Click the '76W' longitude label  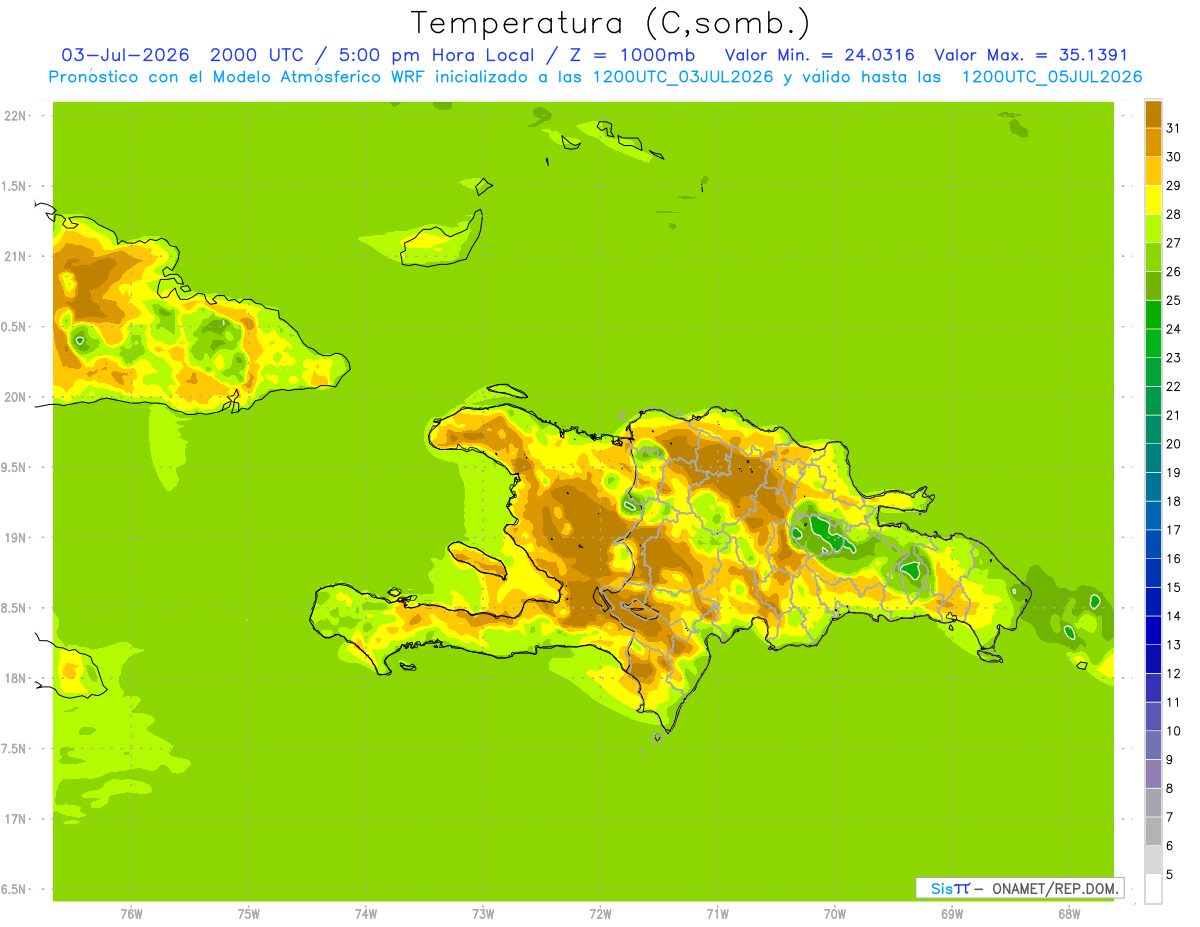tap(131, 913)
